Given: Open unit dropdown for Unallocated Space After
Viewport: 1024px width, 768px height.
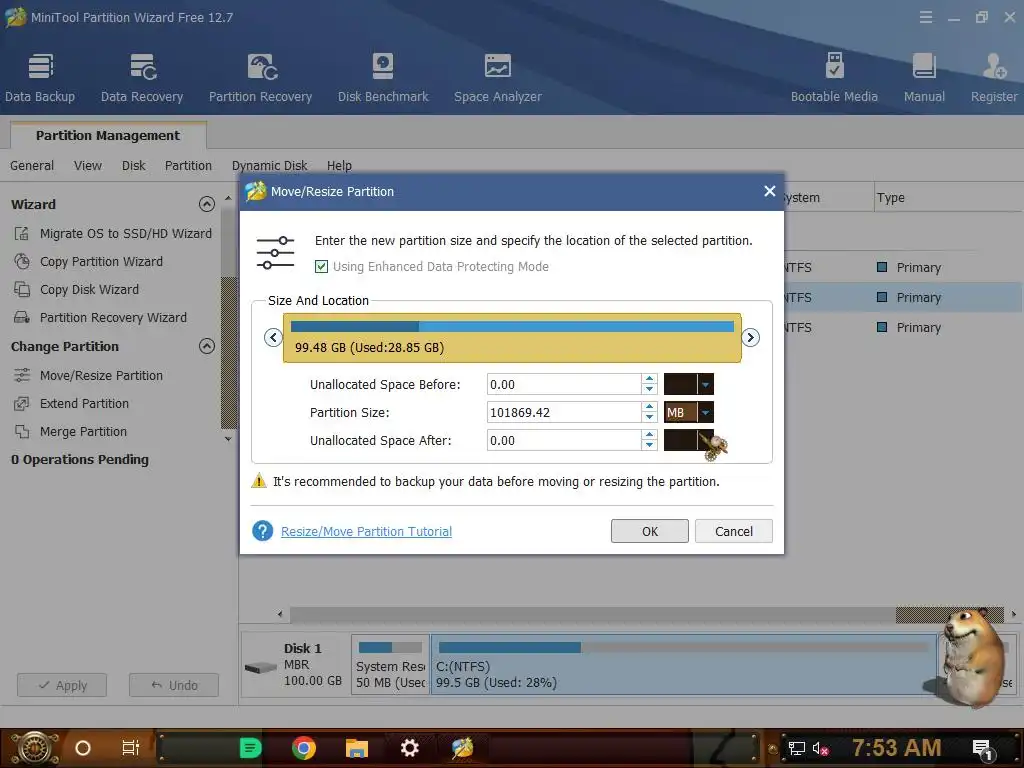Looking at the screenshot, I should [x=705, y=440].
